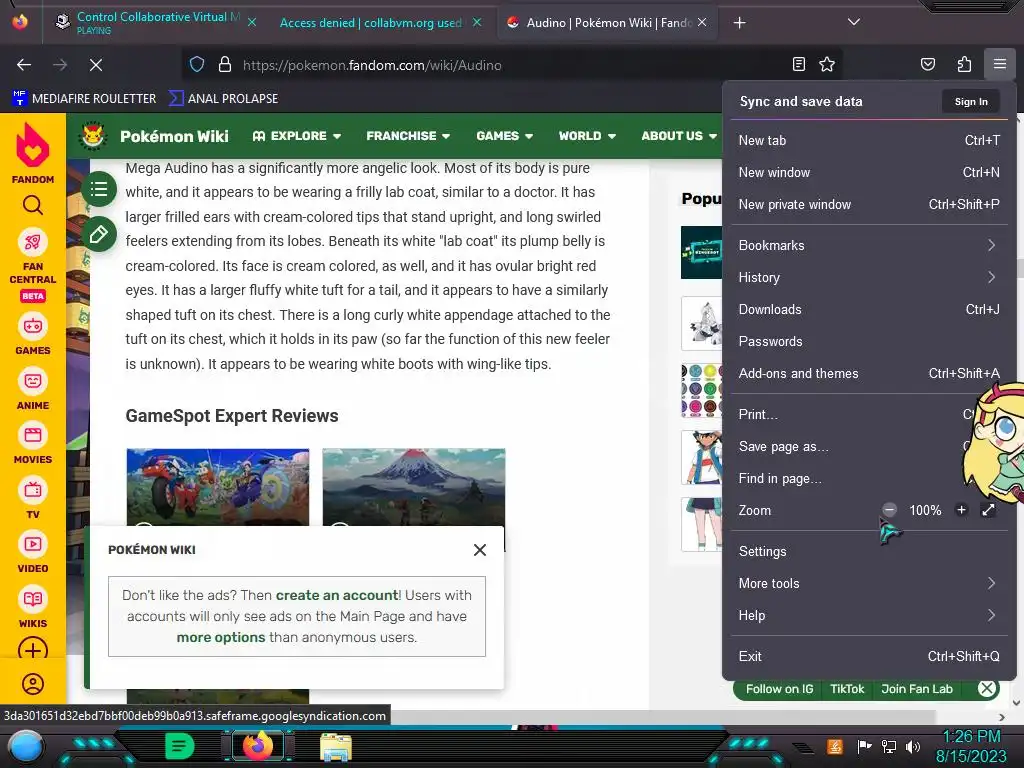Open Downloads from the menu

click(x=867, y=310)
